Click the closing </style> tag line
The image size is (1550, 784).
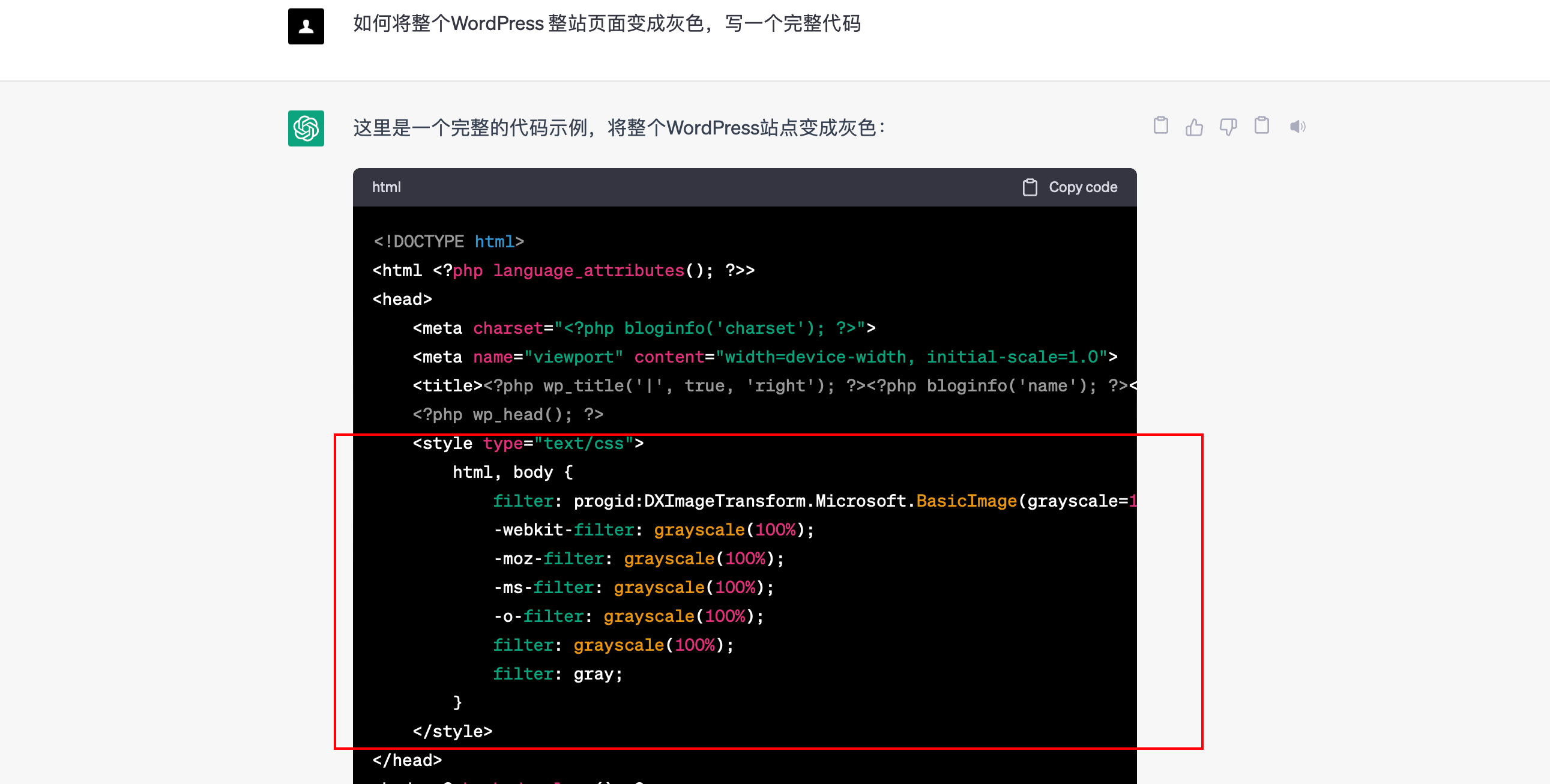[x=453, y=732]
